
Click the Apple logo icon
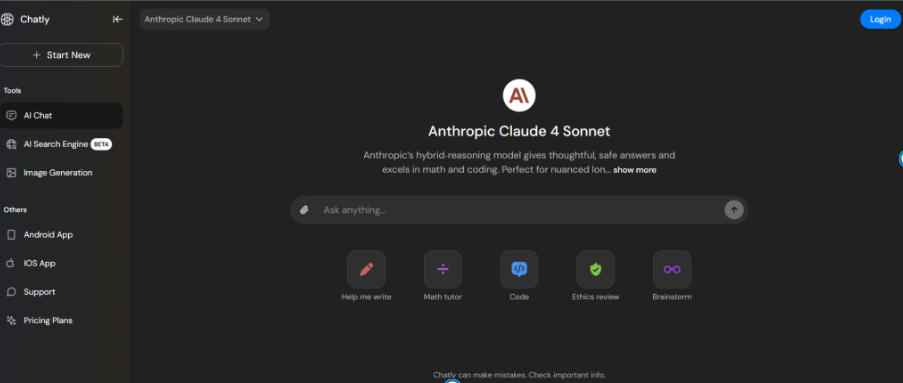click(x=10, y=263)
